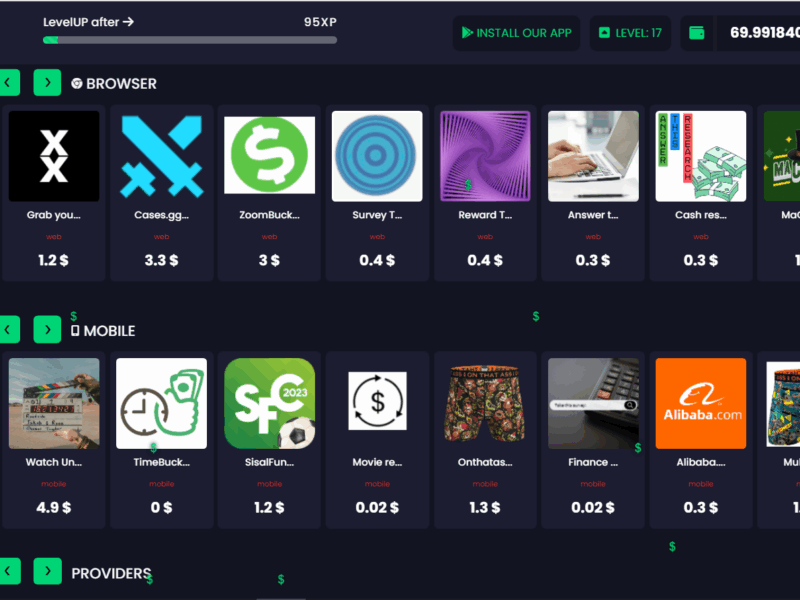Click the Cash res... card title
800x600 pixels.
[701, 215]
